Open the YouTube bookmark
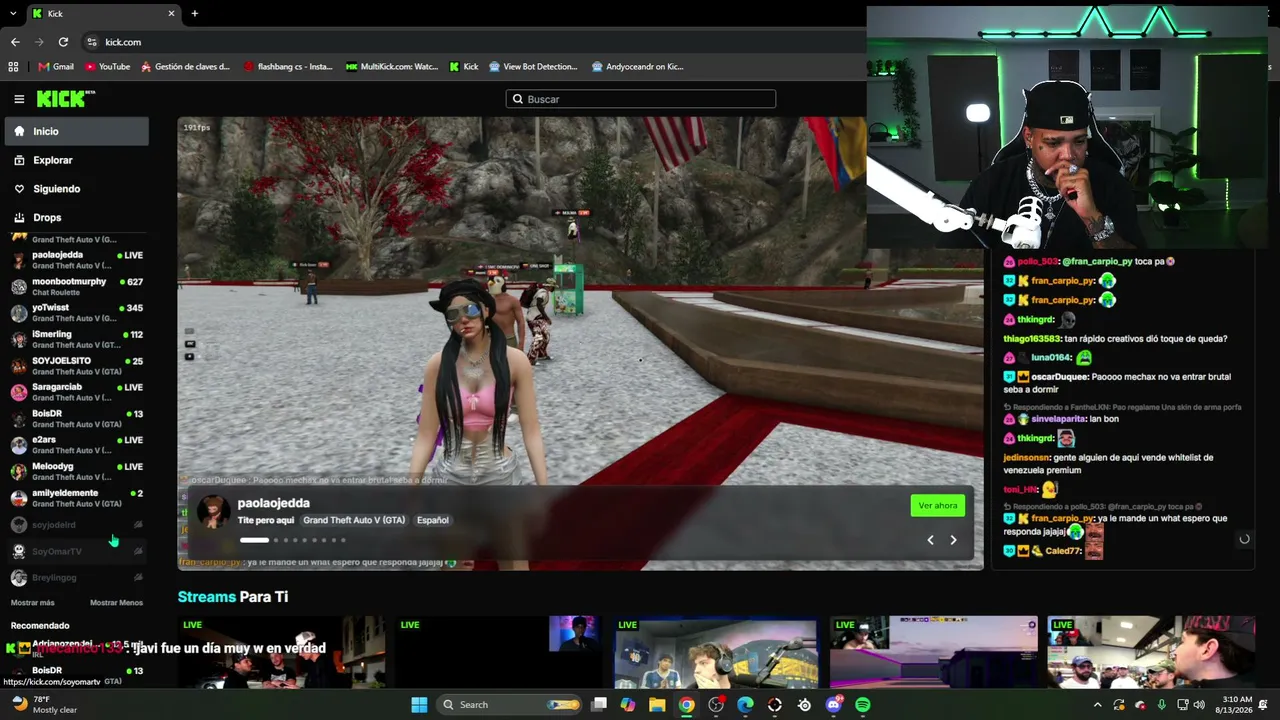1280x720 pixels. [x=107, y=67]
